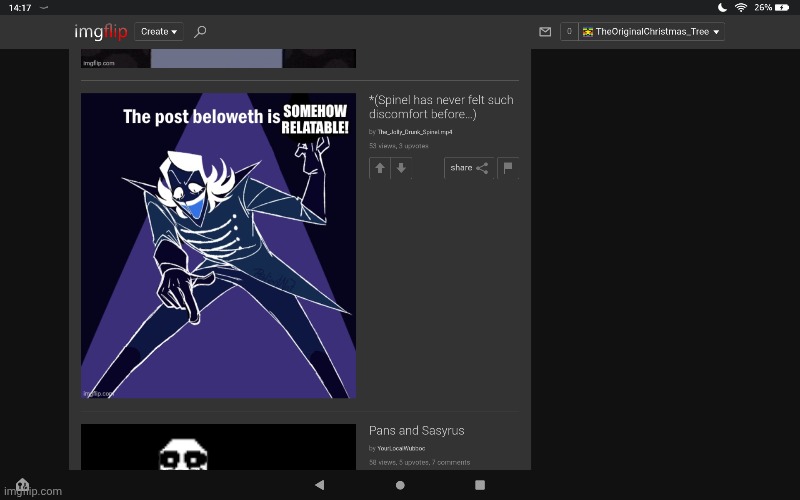The image size is (800, 500).
Task: Downvote the Spinel discomfort post
Action: [x=401, y=168]
